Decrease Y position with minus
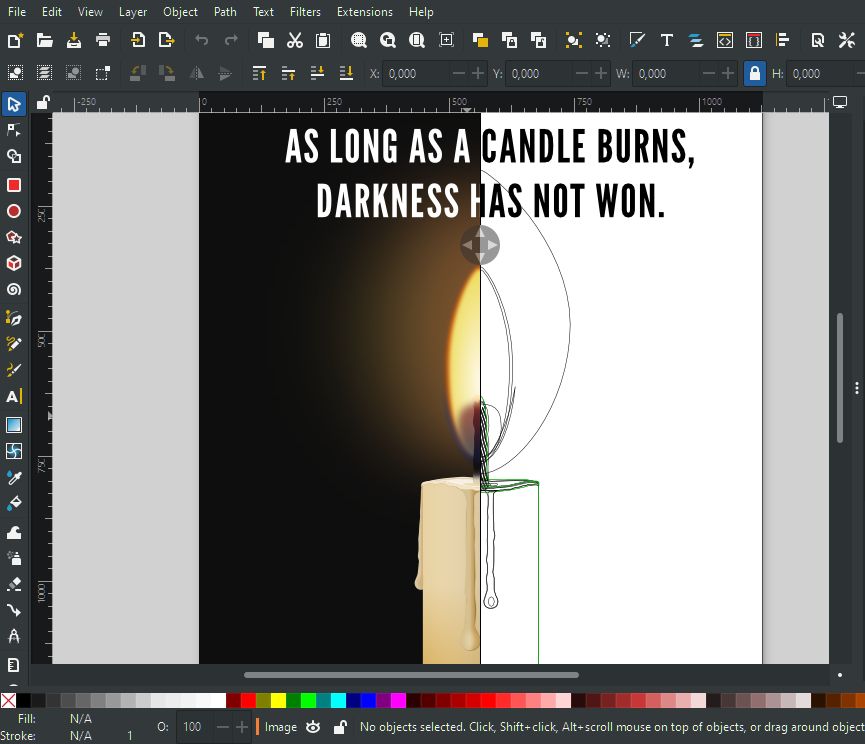865x744 pixels. coord(581,73)
